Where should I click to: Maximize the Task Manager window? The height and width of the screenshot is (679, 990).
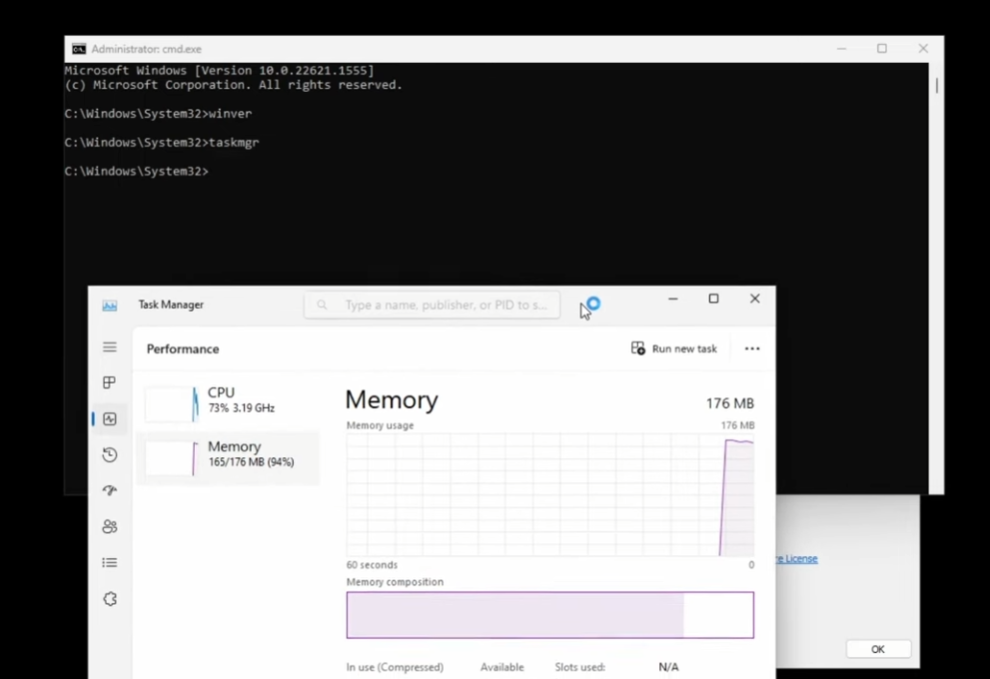coord(713,299)
